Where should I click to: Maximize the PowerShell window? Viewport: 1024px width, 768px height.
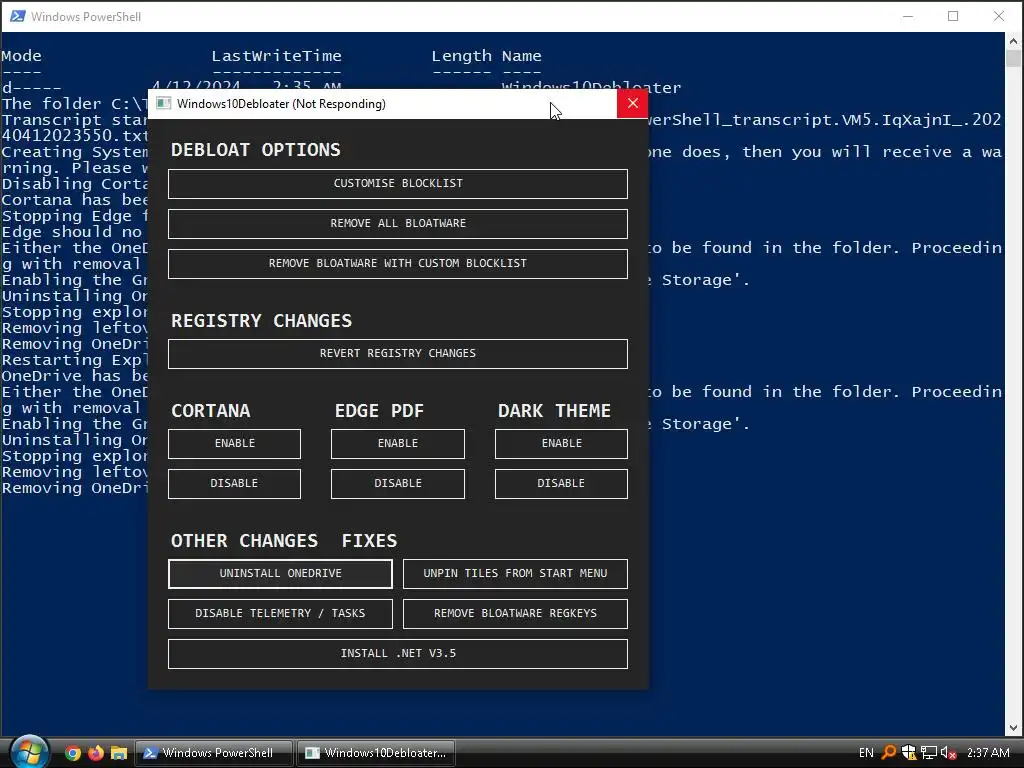point(953,16)
